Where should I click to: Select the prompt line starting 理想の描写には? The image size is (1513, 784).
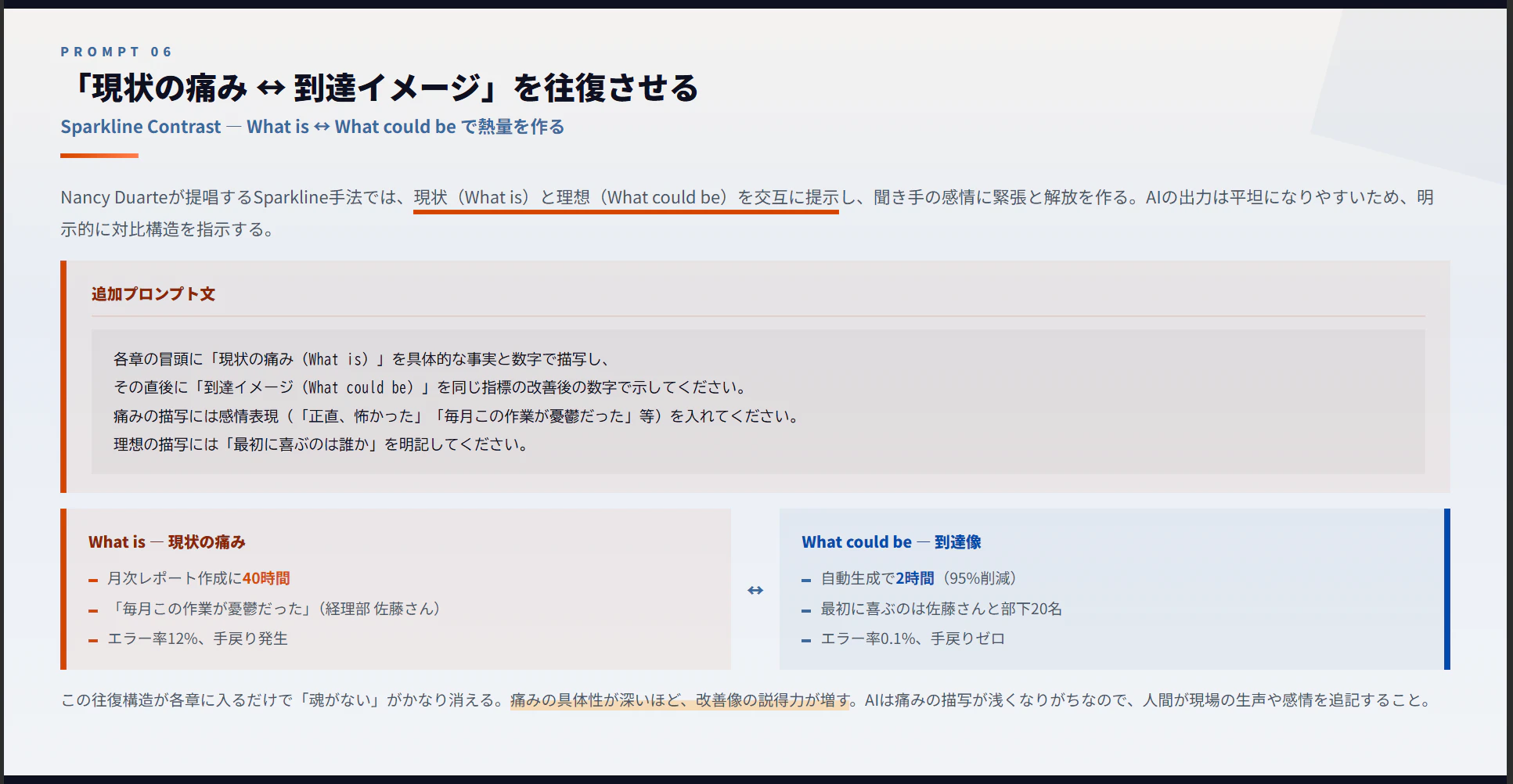[x=321, y=444]
